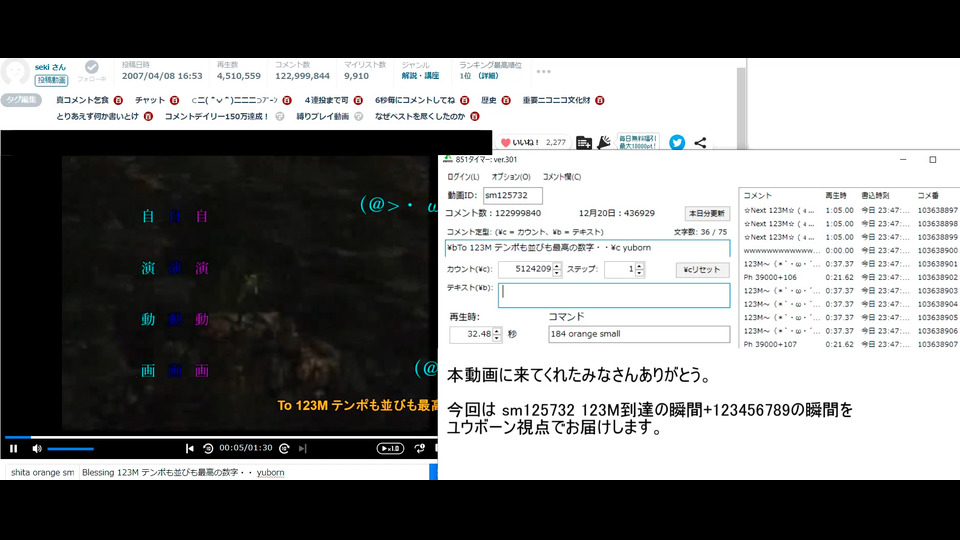The height and width of the screenshot is (540, 960).
Task: Adjust the blue volume slider
Action: [x=70, y=449]
